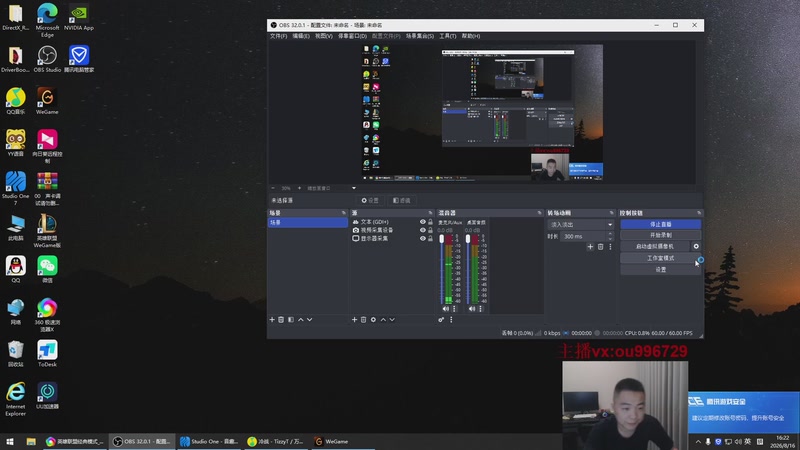Viewport: 800px width, 450px height.
Task: Move the source up in the 源 panel
Action: pos(383,319)
